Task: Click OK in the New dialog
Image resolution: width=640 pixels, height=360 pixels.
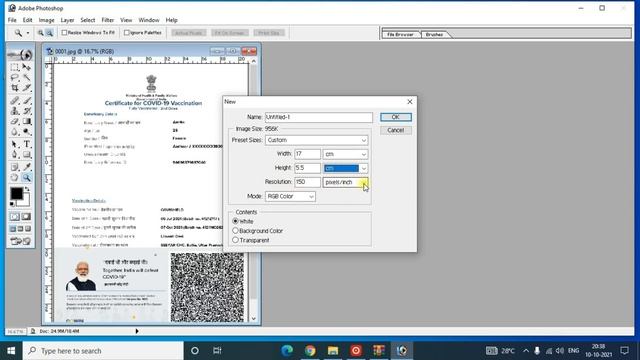Action: [x=396, y=117]
